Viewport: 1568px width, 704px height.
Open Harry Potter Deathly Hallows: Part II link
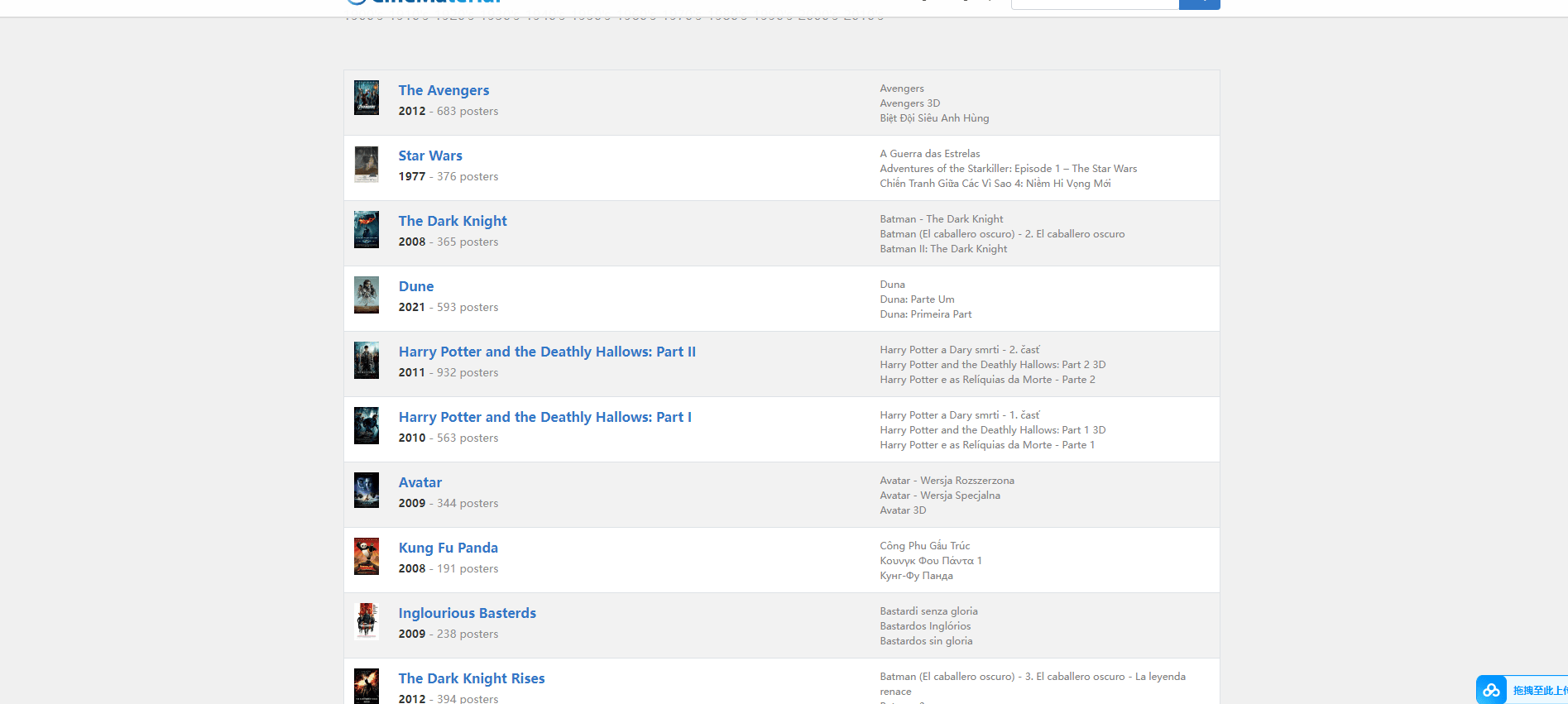[x=547, y=352]
